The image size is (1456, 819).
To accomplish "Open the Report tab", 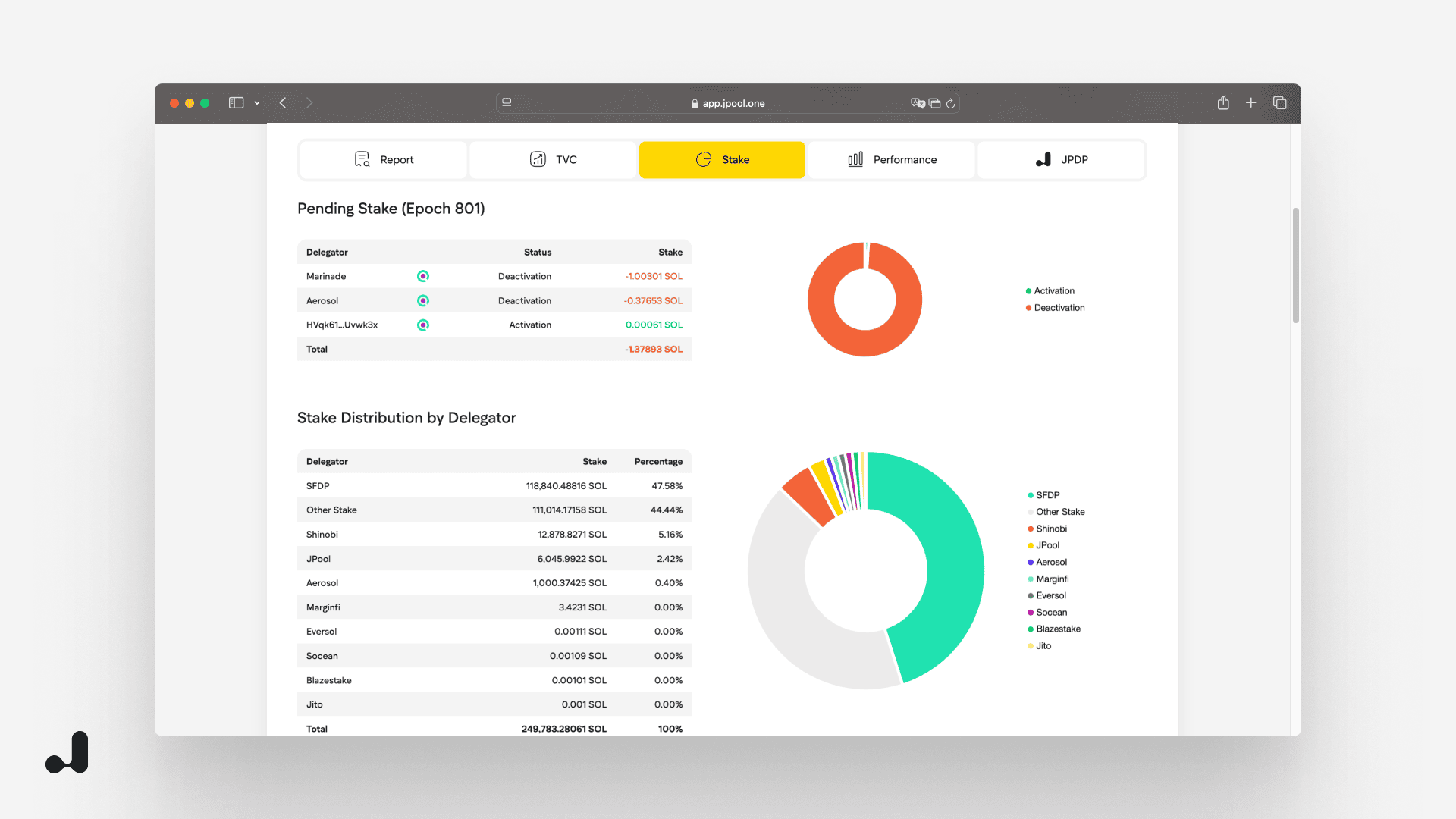I will [x=384, y=159].
